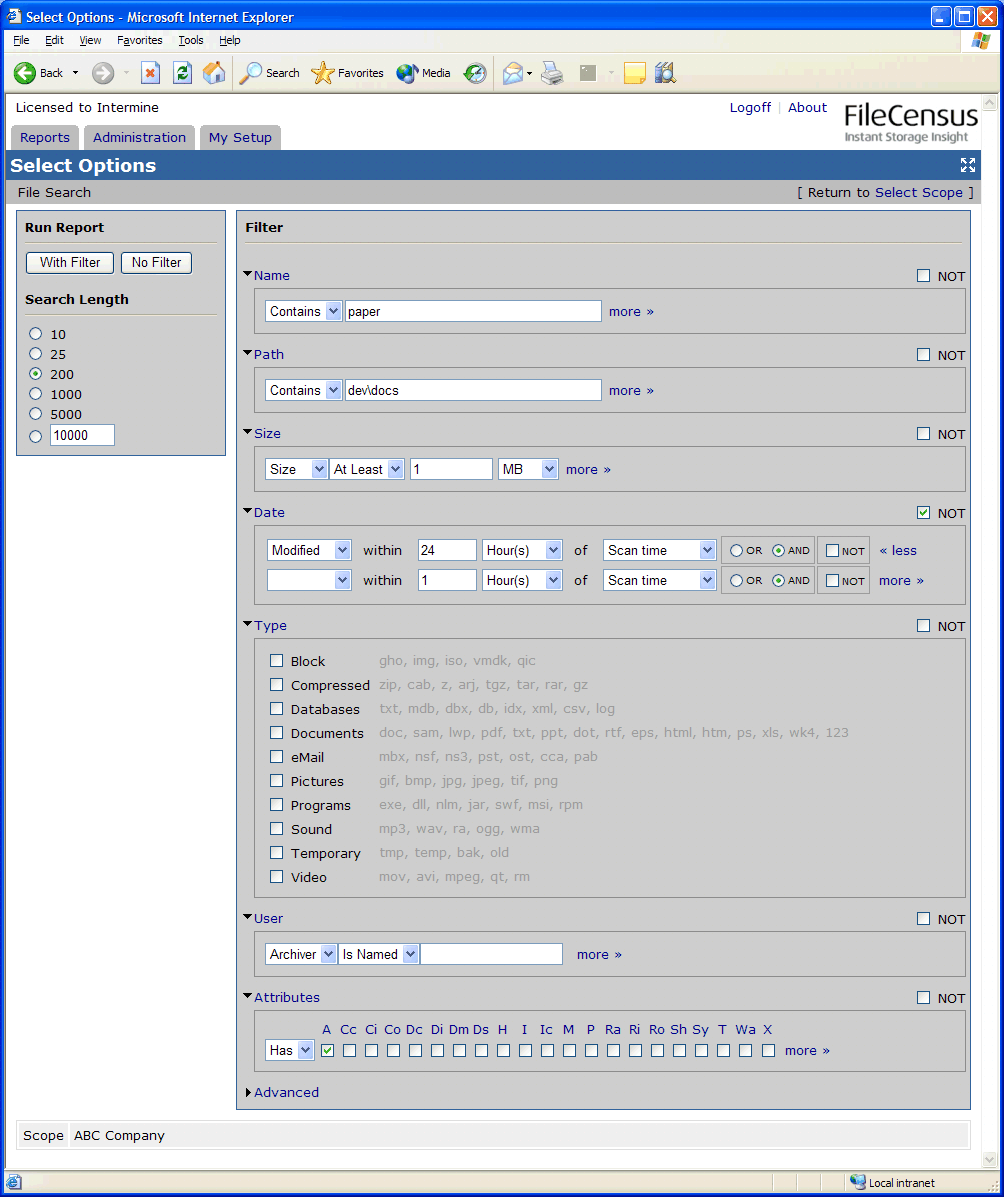Click the No Filter button
1004x1197 pixels.
tap(157, 263)
